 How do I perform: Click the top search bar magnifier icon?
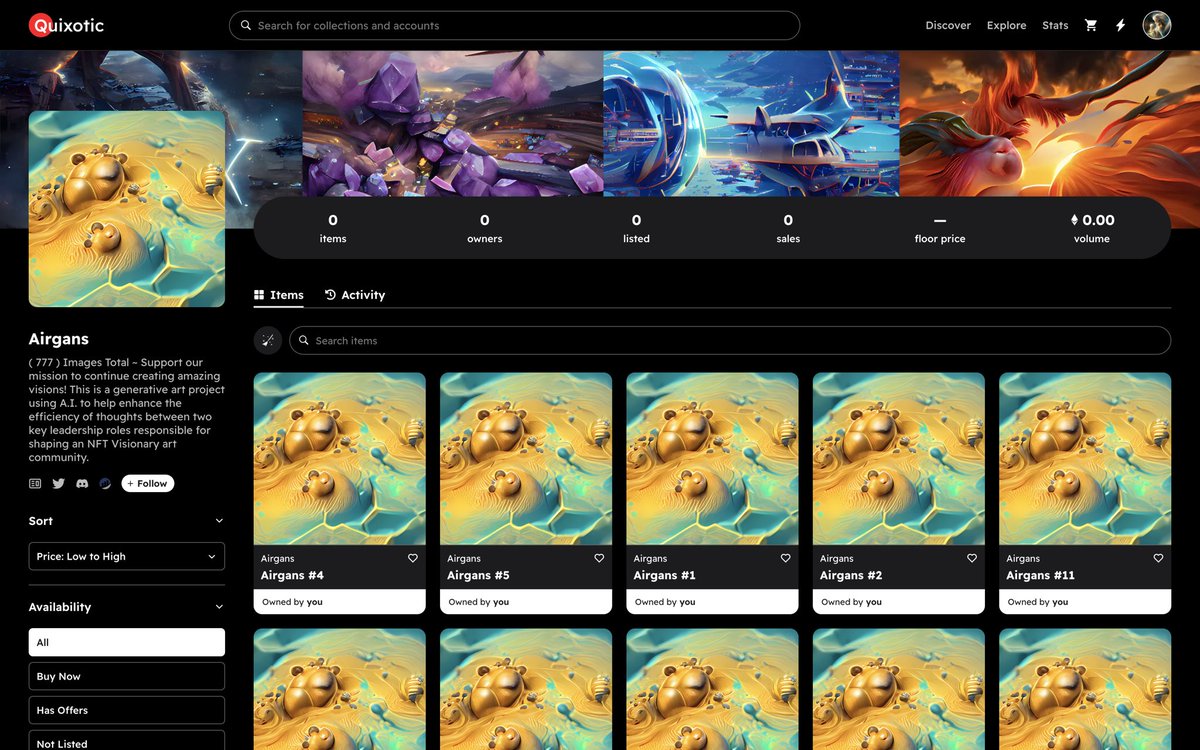click(x=246, y=25)
